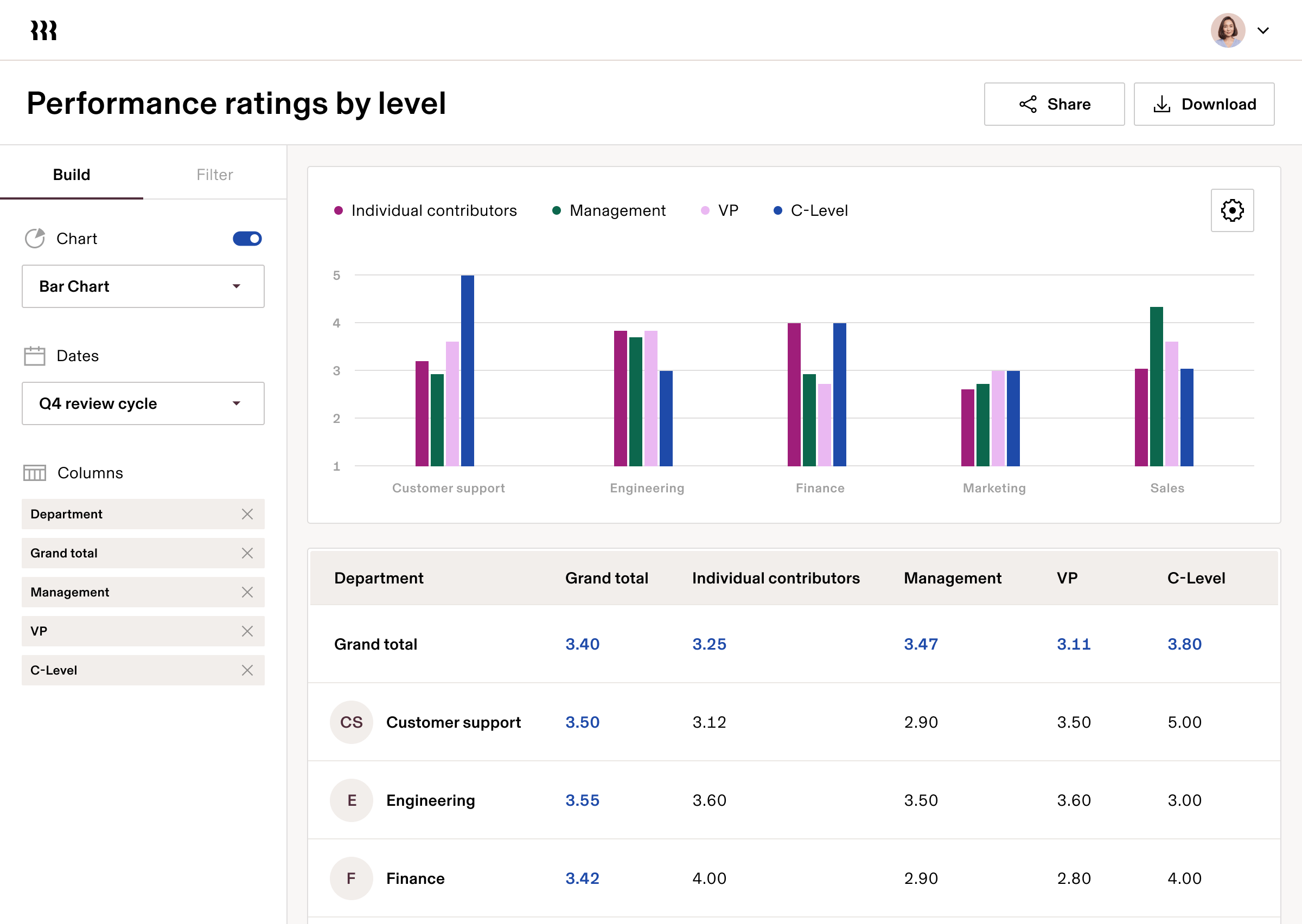The image size is (1302, 924).
Task: Click the VP legend color dot
Action: click(705, 210)
